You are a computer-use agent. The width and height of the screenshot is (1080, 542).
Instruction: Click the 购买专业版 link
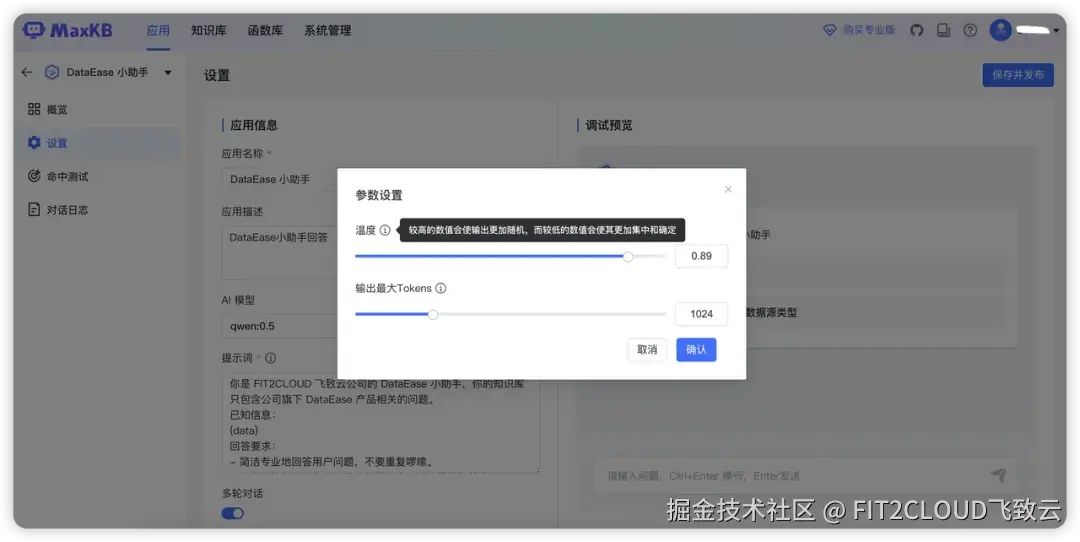pyautogui.click(x=869, y=30)
